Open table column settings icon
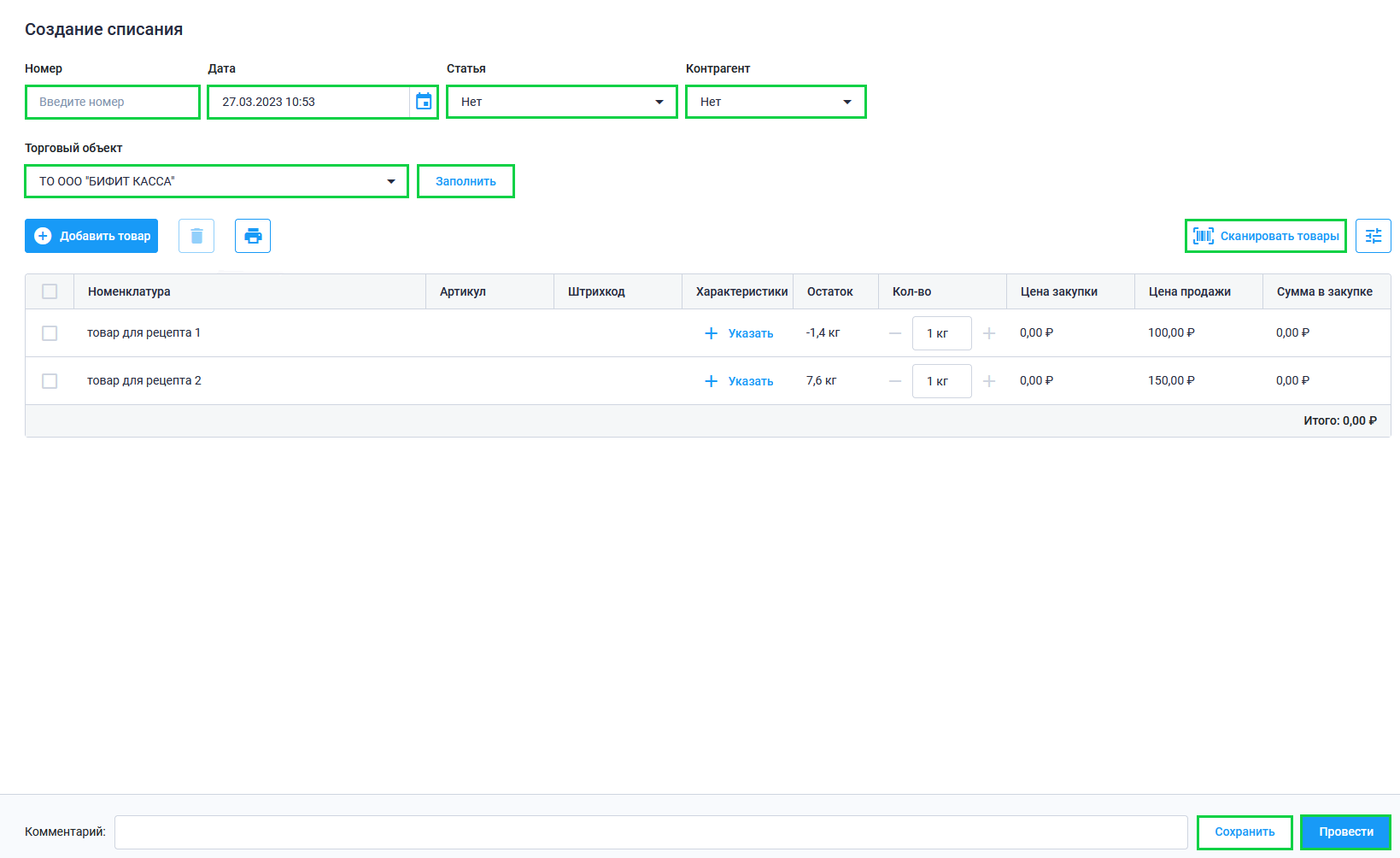Image resolution: width=1400 pixels, height=858 pixels. 1373,236
